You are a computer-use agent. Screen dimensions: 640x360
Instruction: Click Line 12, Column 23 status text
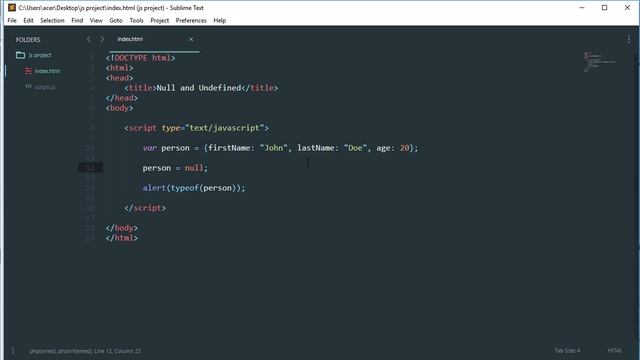(118, 351)
